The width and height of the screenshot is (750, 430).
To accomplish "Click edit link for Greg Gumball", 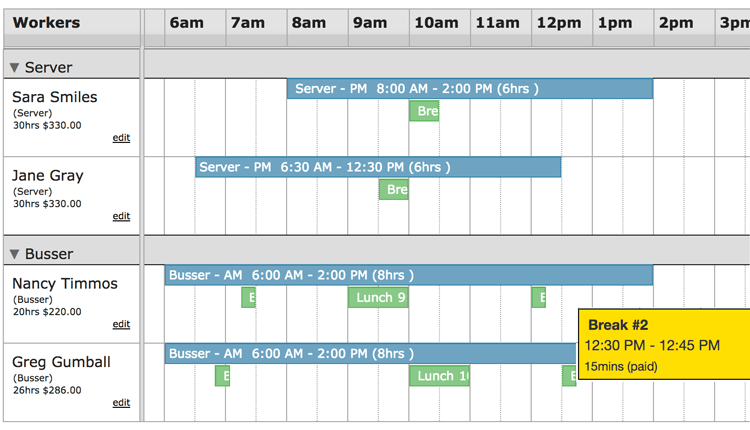I will [x=121, y=403].
